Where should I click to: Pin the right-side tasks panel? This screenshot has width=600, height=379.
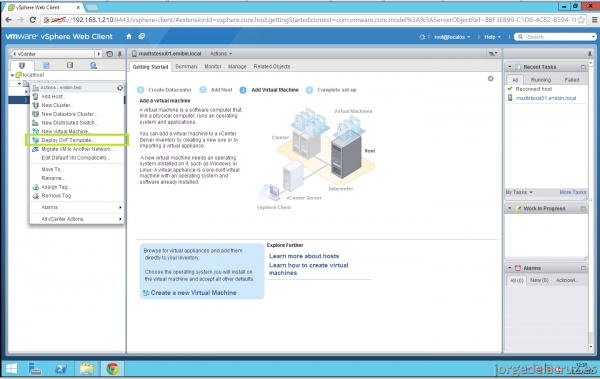(589, 54)
